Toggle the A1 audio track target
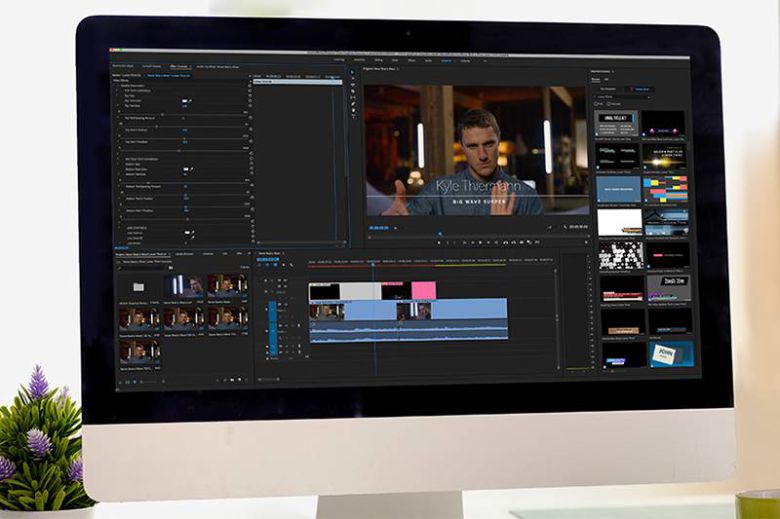The height and width of the screenshot is (519, 780). coord(272,326)
